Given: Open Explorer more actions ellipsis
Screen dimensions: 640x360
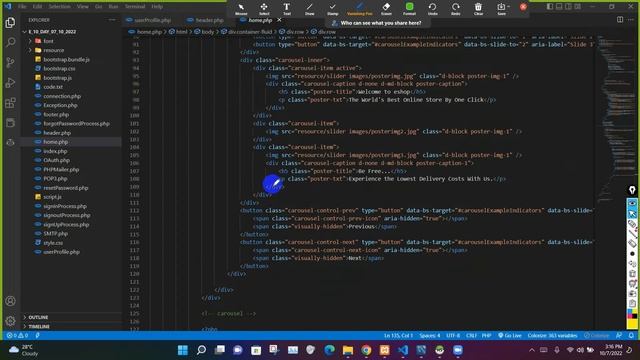Looking at the screenshot, I should click(x=112, y=20).
